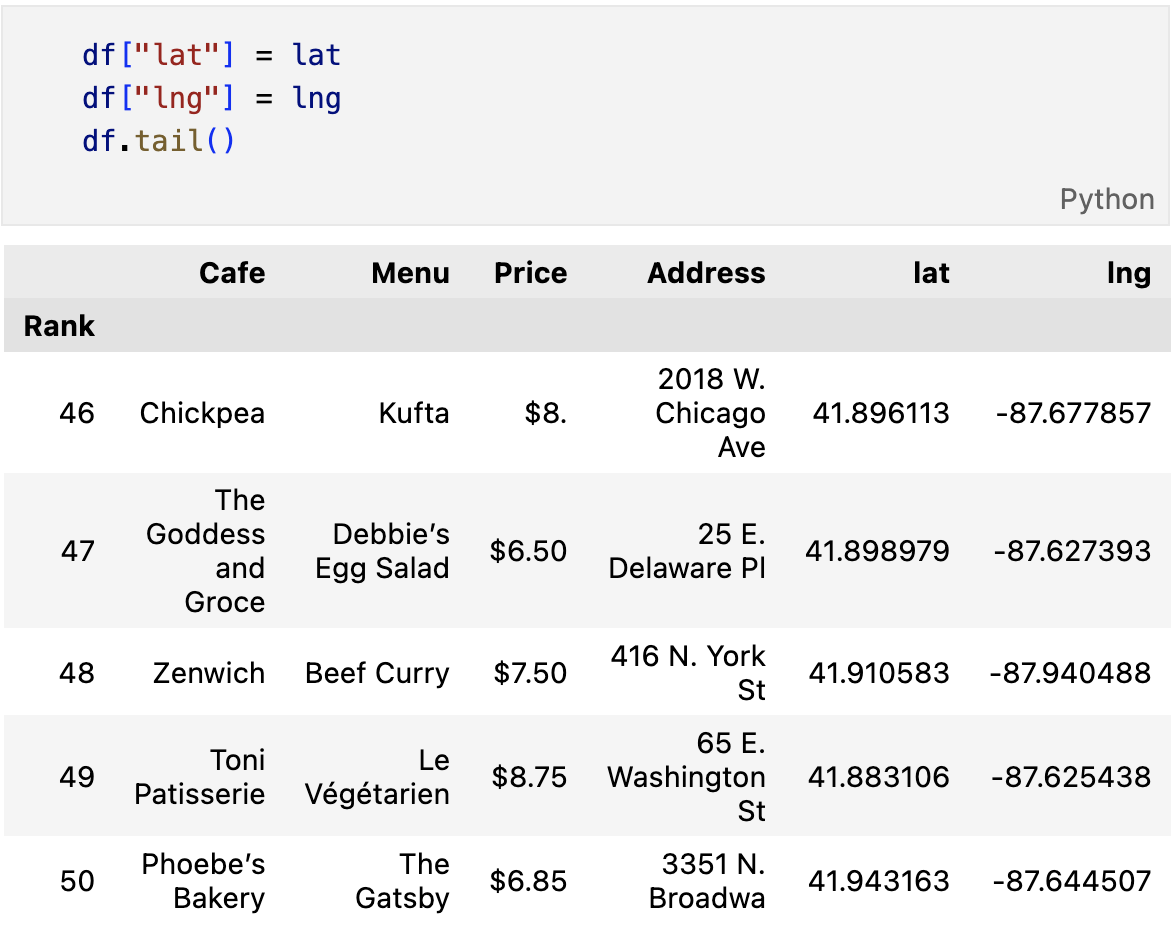Image resolution: width=1174 pixels, height=942 pixels.
Task: Click longitude value -87.677857
Action: [x=1073, y=413]
